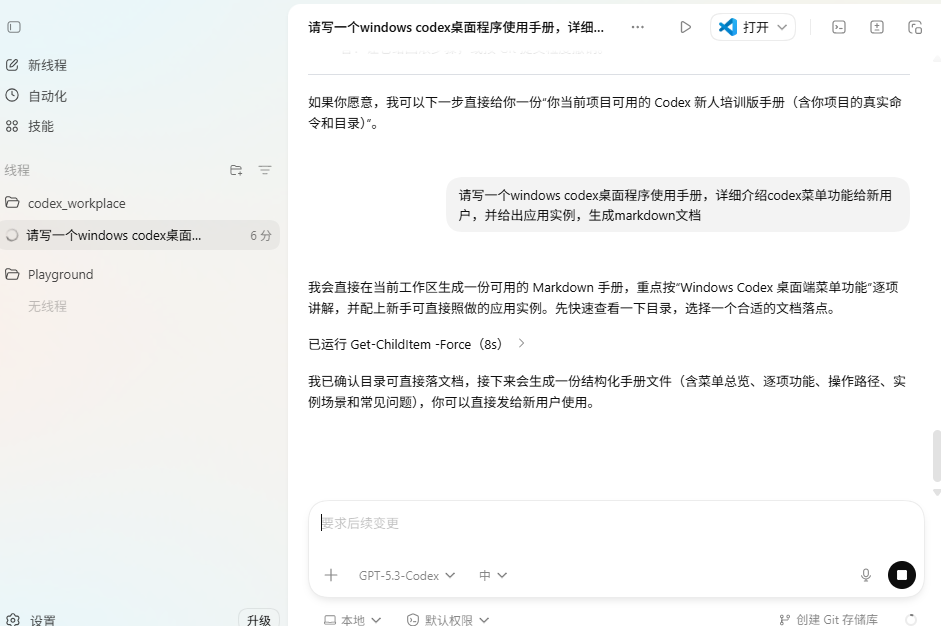Open the diff/changes panel icon

pos(877,27)
